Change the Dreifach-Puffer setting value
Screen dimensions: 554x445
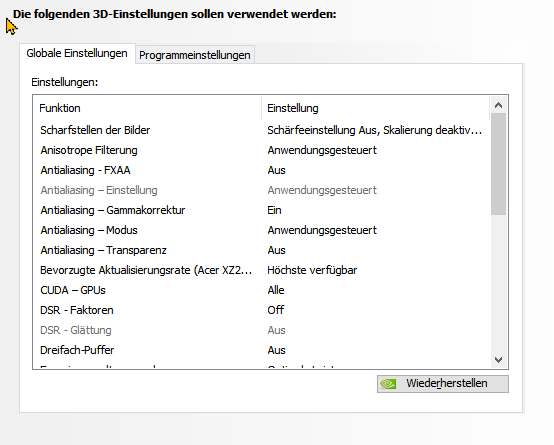point(276,350)
